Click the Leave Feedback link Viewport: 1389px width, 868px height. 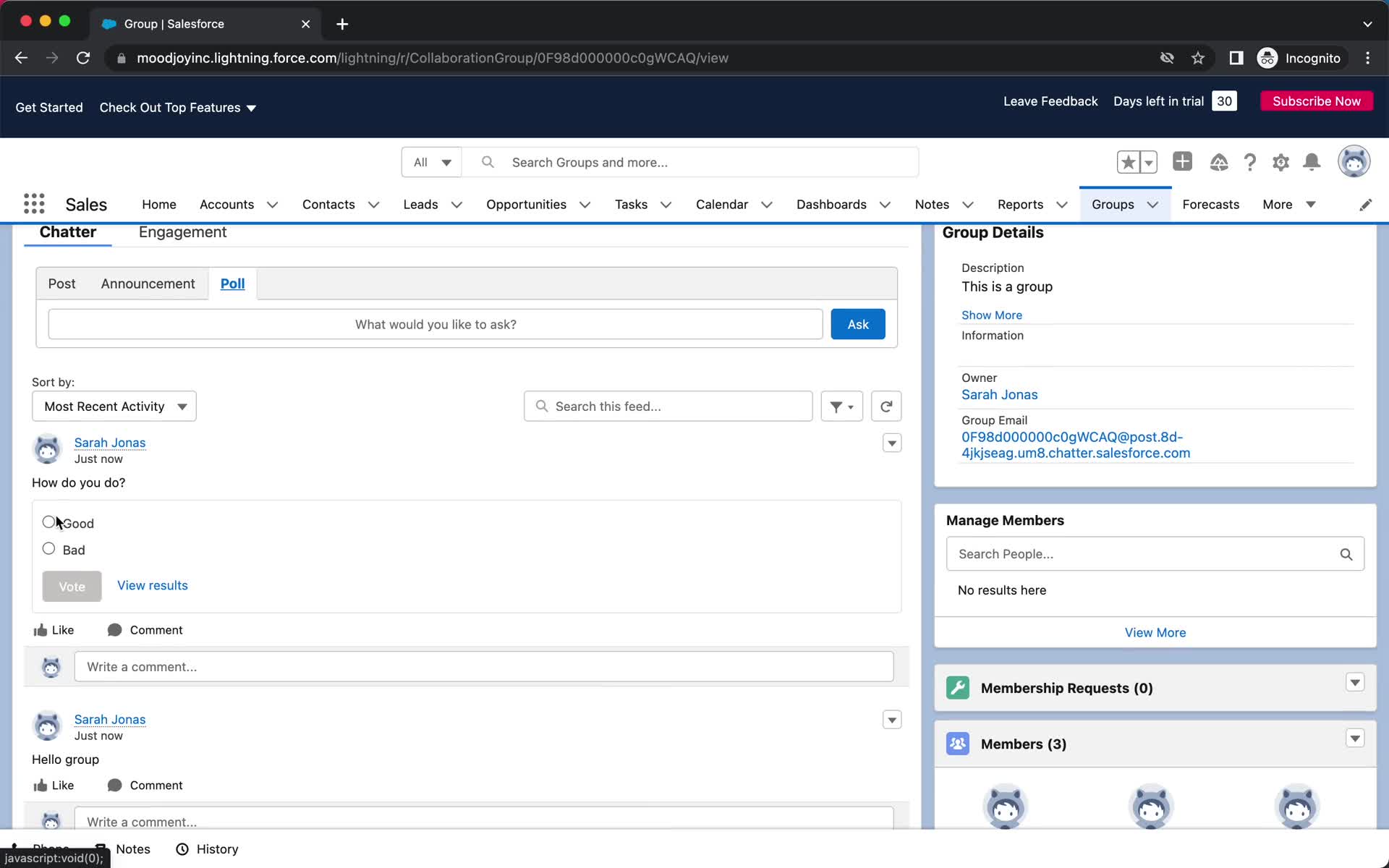1050,101
